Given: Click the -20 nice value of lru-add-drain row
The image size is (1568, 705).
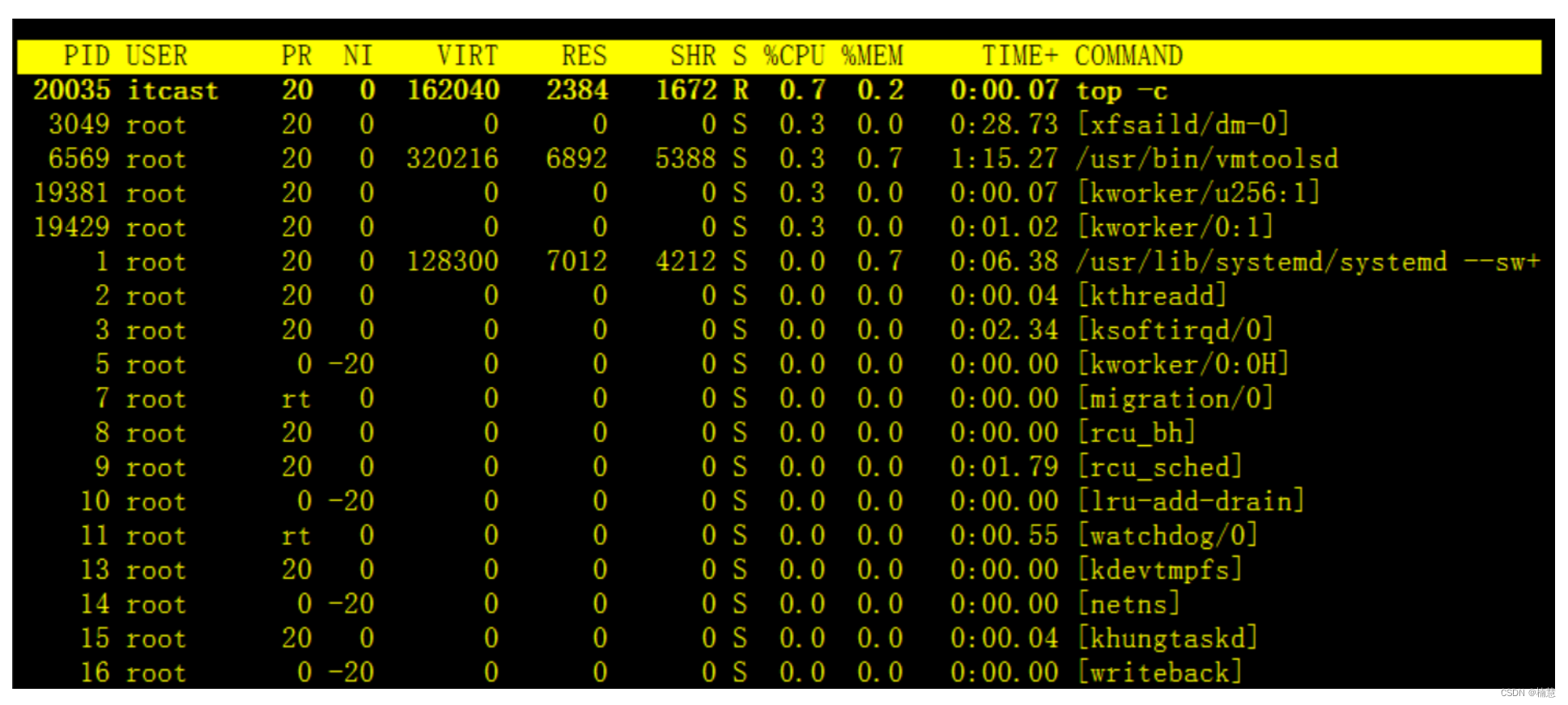Looking at the screenshot, I should click(351, 501).
